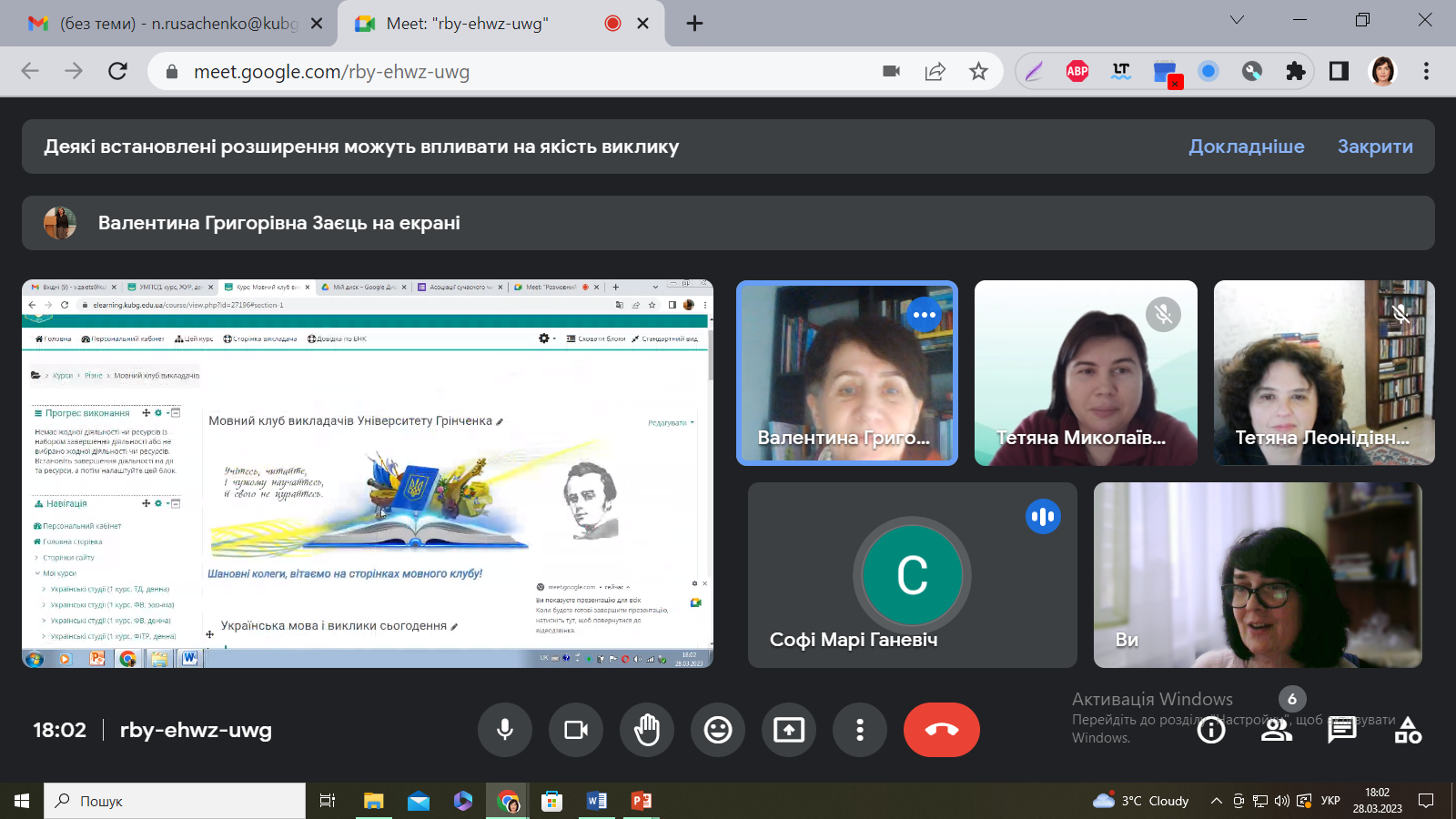Raise hand in the meeting
This screenshot has width=1456, height=819.
coord(647,730)
